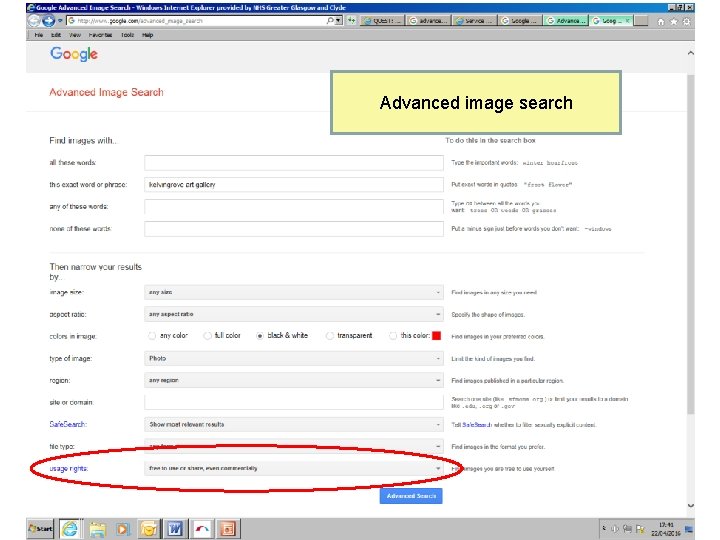Open the browser Tools gear icon

pos(686,22)
